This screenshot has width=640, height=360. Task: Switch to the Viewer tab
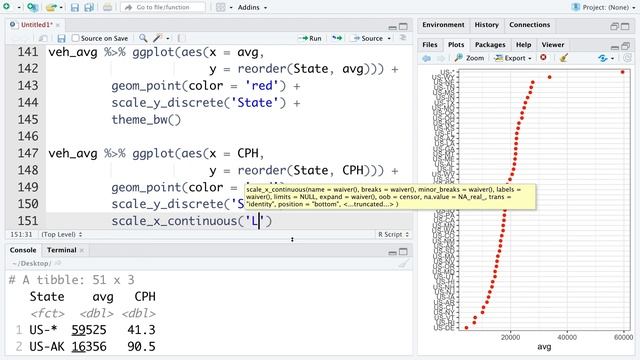[x=553, y=45]
